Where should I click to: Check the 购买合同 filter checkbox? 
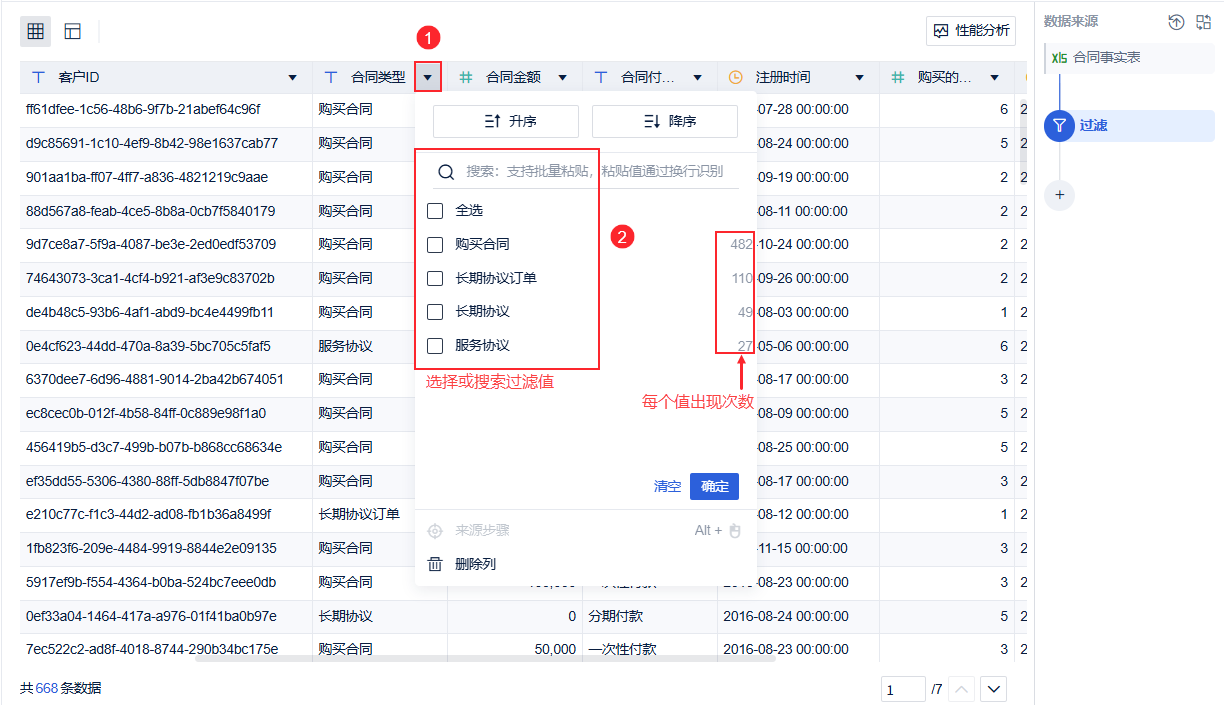(x=435, y=244)
